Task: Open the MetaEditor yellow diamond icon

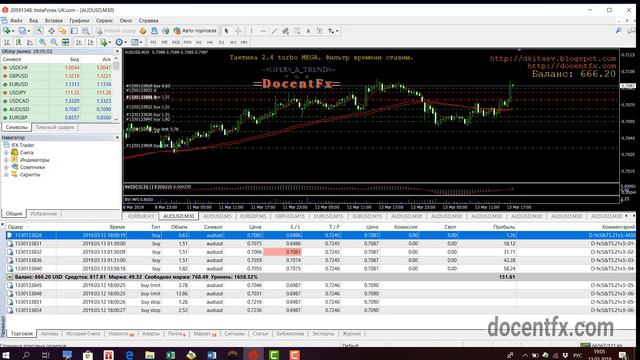Action: point(143,31)
